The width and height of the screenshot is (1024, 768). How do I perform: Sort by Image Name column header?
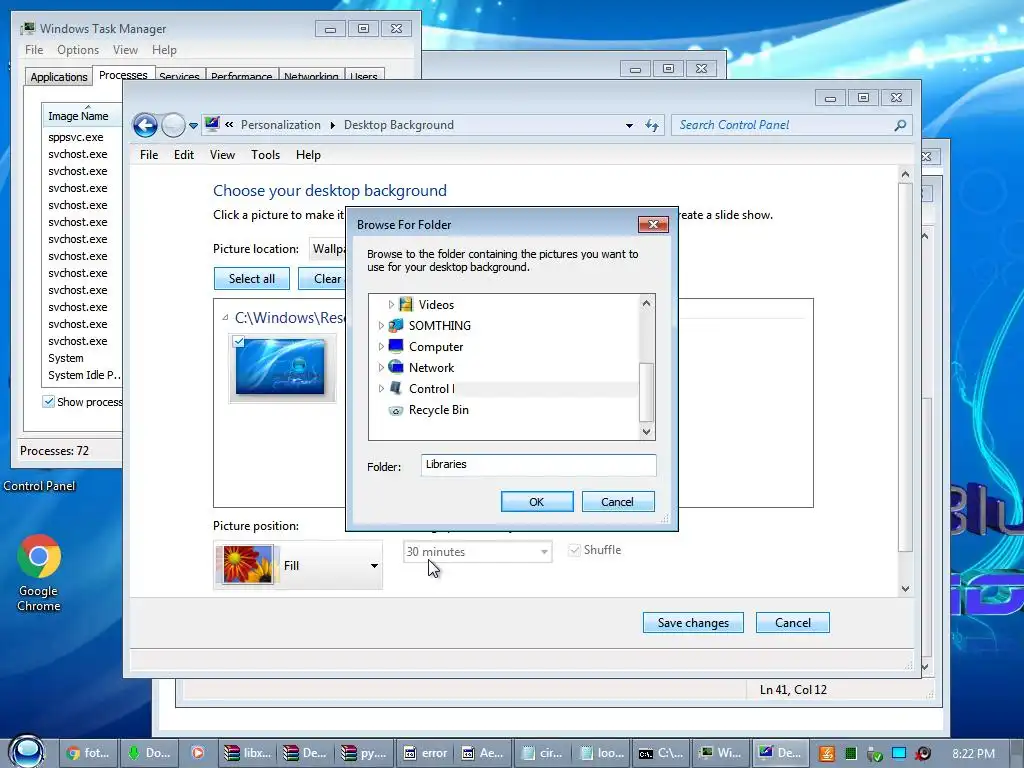click(x=82, y=115)
